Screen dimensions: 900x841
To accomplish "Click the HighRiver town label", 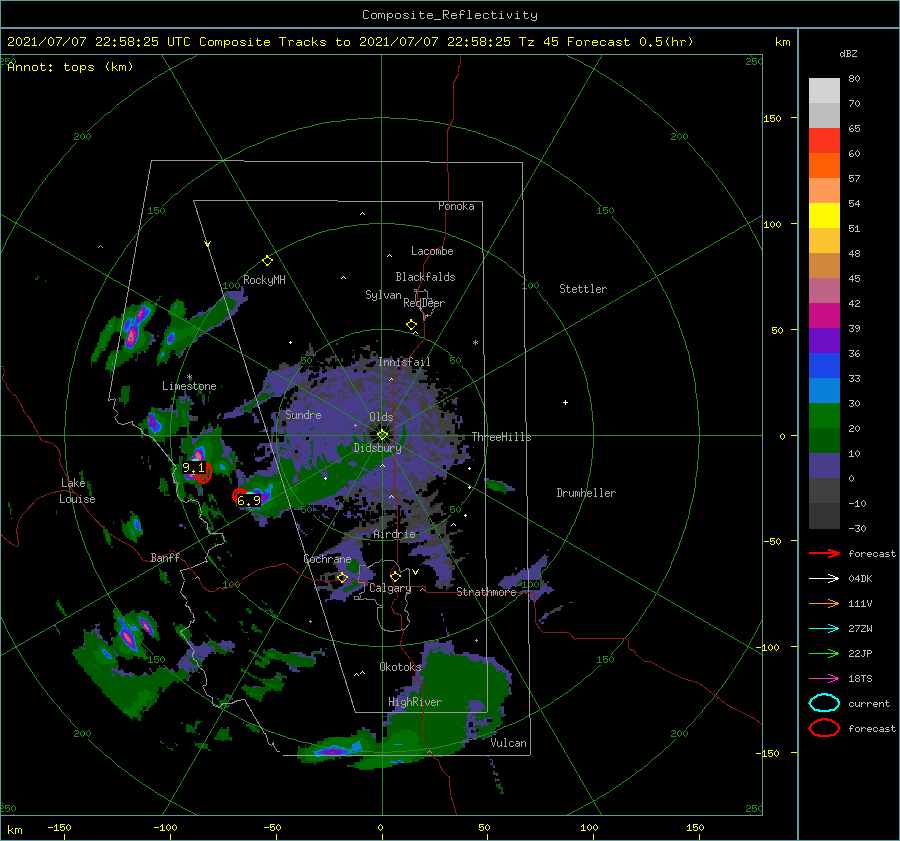I will pyautogui.click(x=415, y=702).
